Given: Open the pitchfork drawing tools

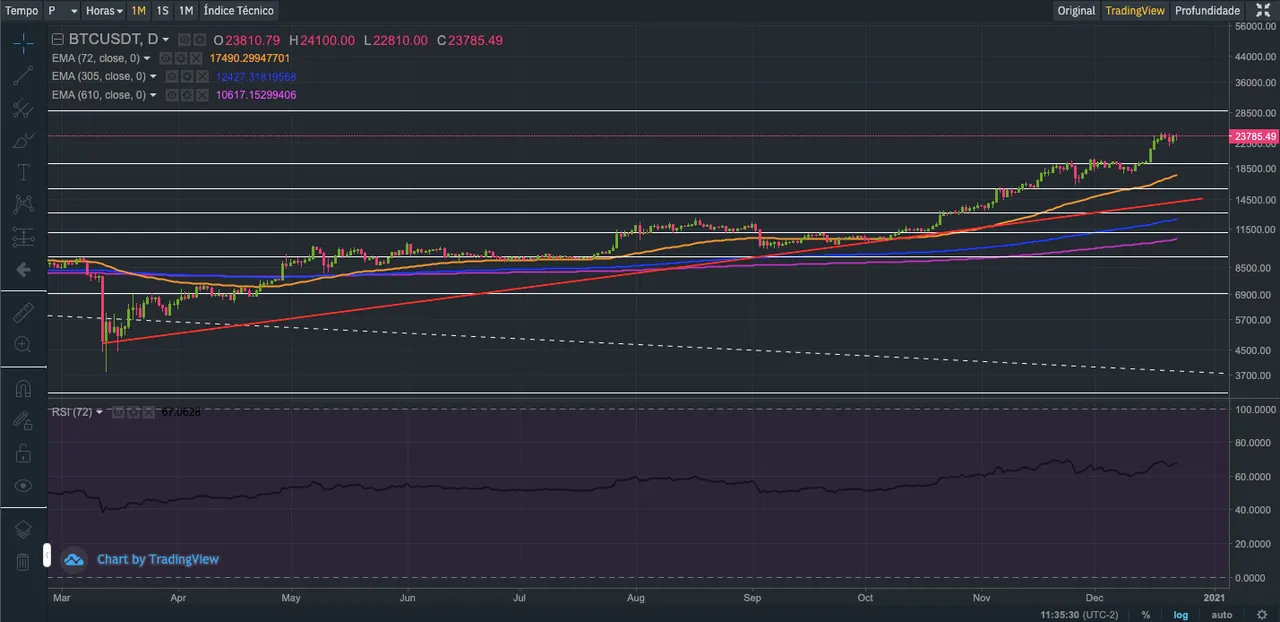Looking at the screenshot, I should [x=23, y=108].
